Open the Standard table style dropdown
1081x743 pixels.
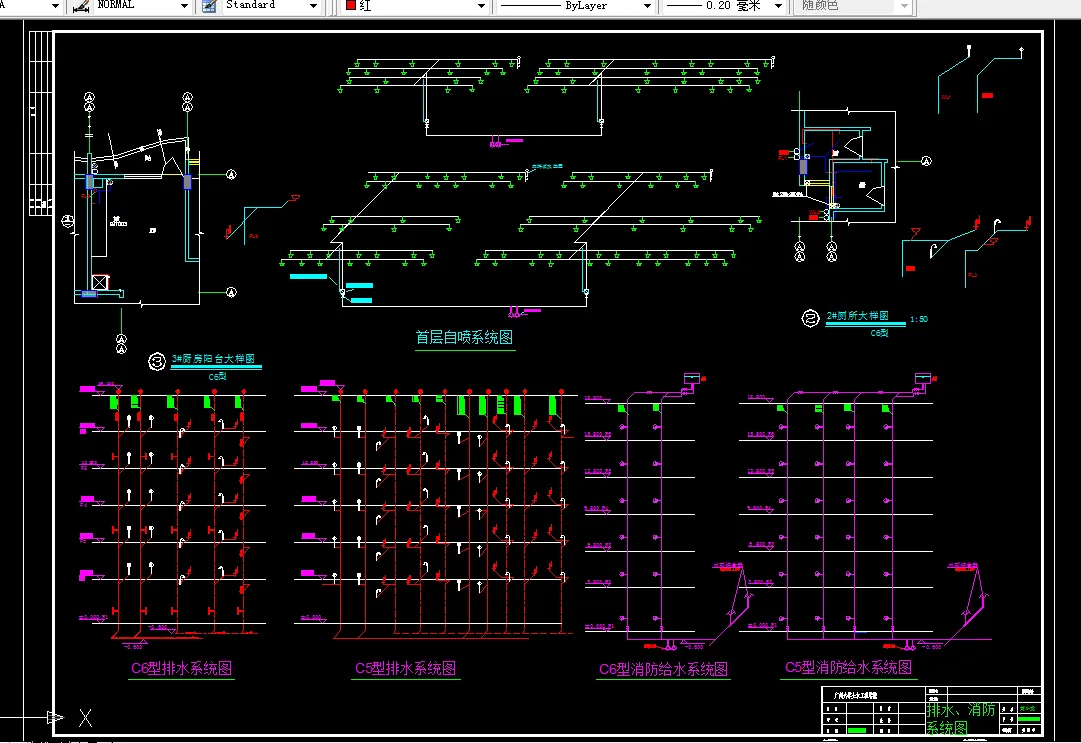(313, 6)
